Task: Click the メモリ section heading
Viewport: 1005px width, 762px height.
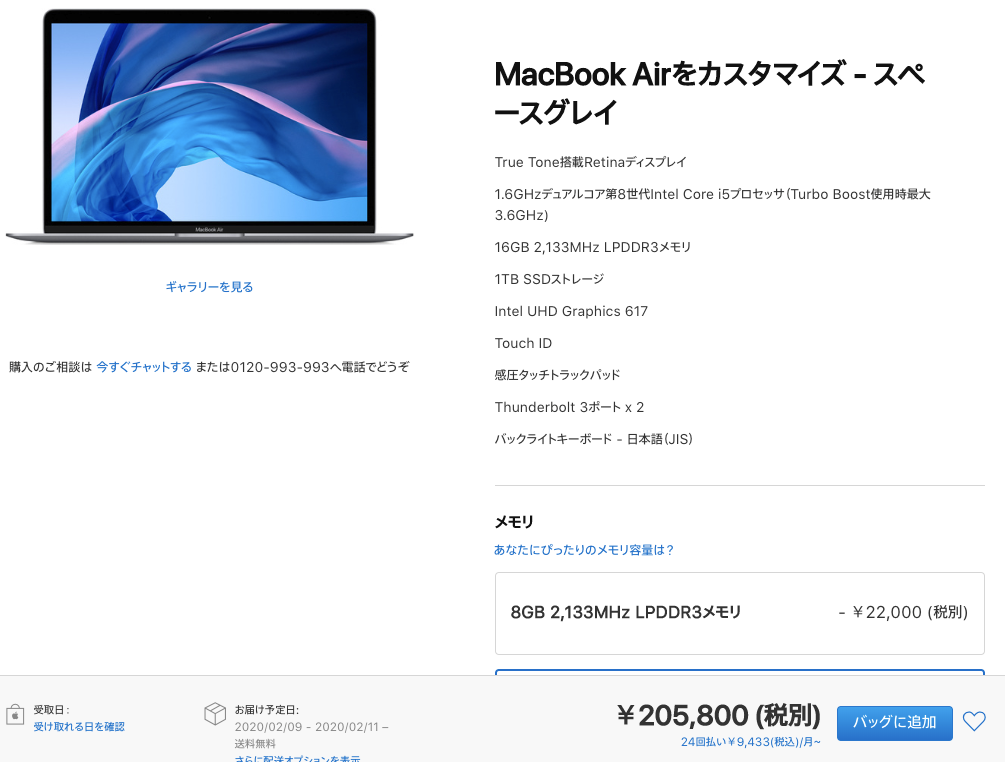Action: point(513,522)
